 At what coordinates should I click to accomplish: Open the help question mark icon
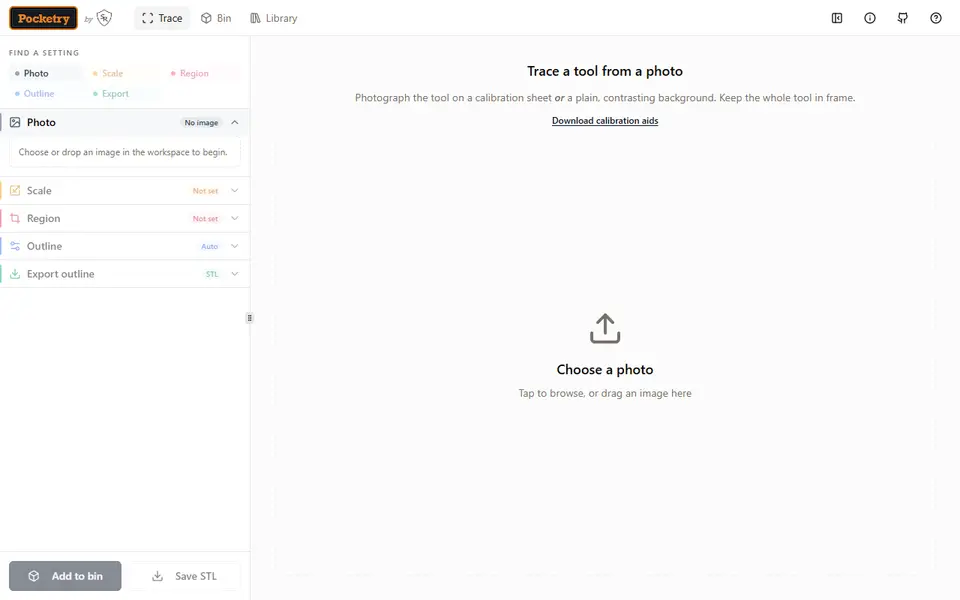pyautogui.click(x=936, y=18)
